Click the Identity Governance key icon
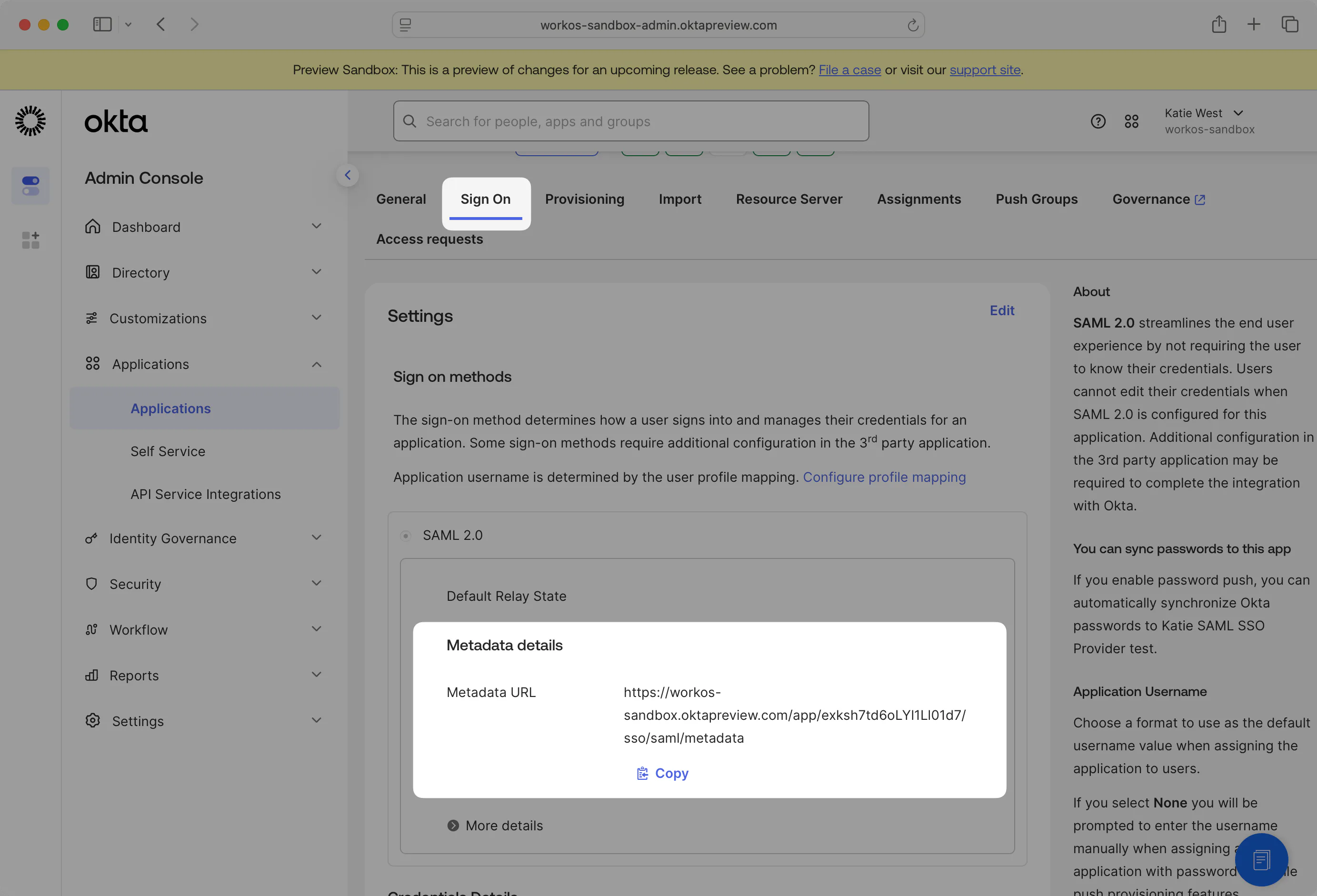Viewport: 1317px width, 896px height. [x=91, y=538]
